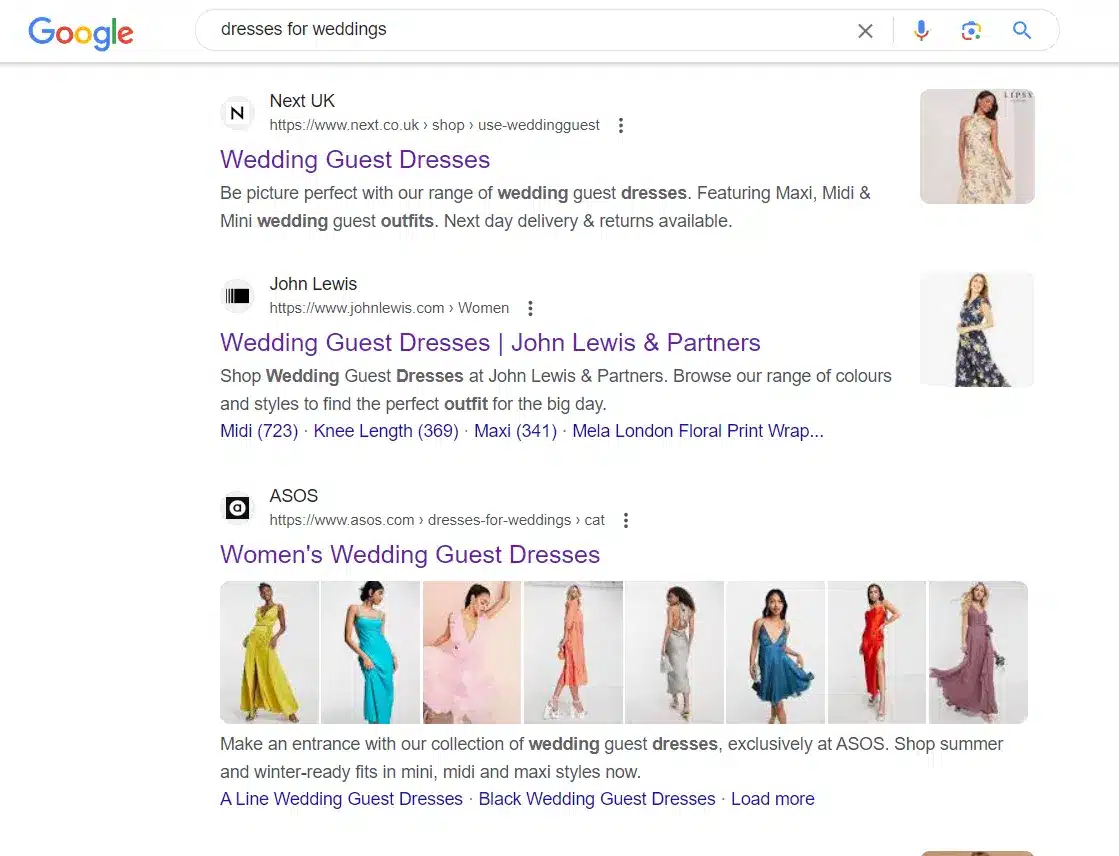Click the blue mini dress image
This screenshot has width=1119, height=856.
pyautogui.click(x=776, y=652)
